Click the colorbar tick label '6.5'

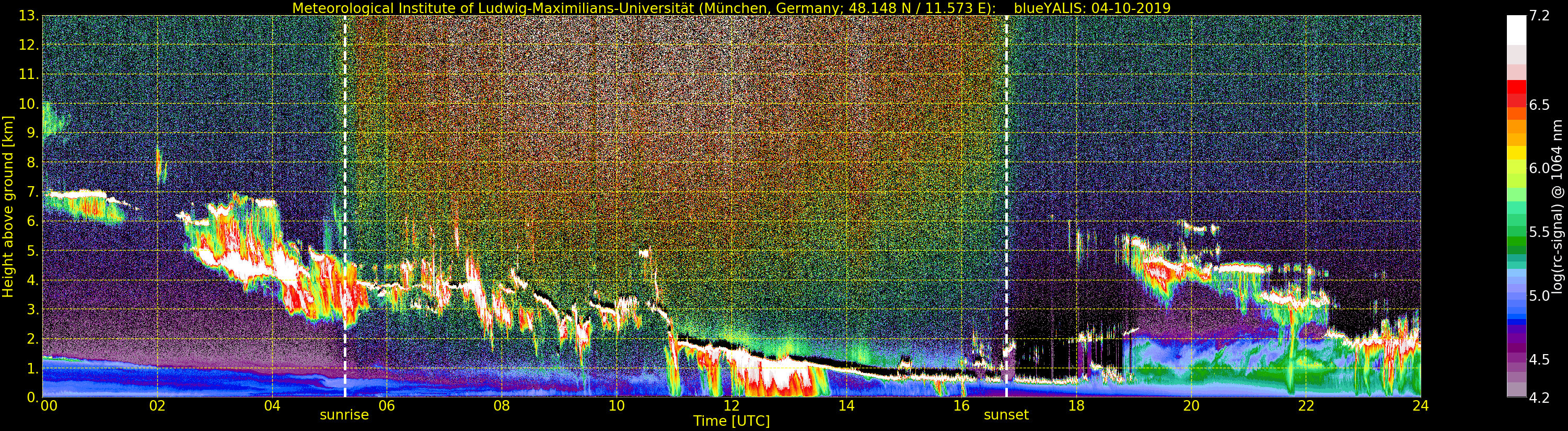pos(1539,105)
